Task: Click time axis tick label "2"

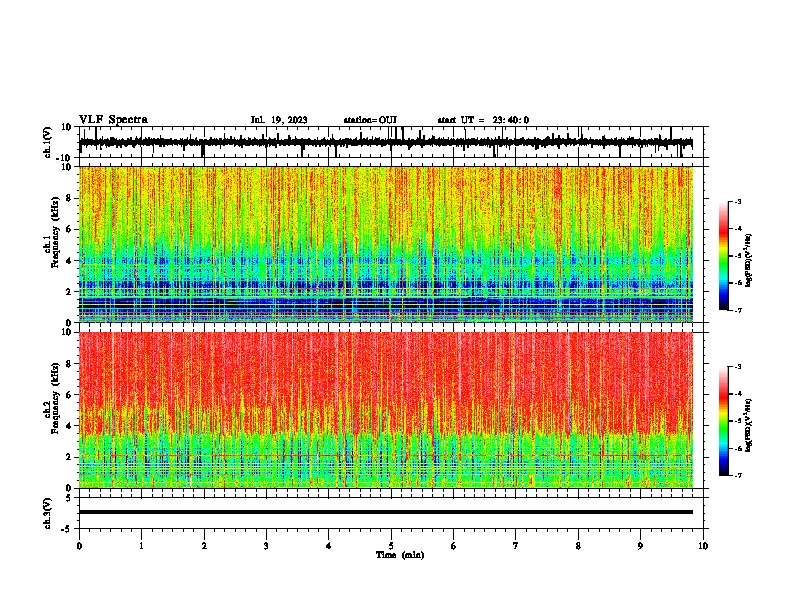Action: pyautogui.click(x=204, y=546)
